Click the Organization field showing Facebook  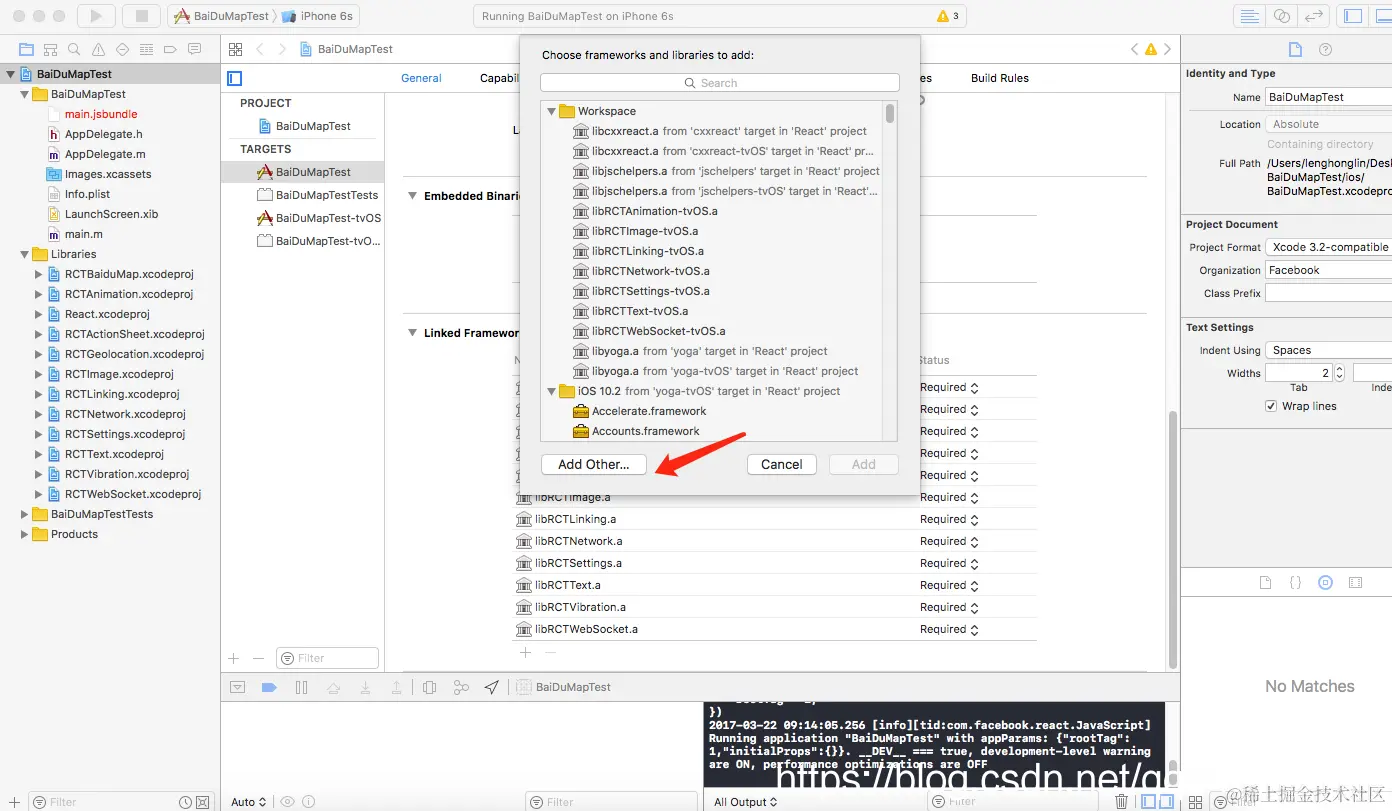[1328, 270]
